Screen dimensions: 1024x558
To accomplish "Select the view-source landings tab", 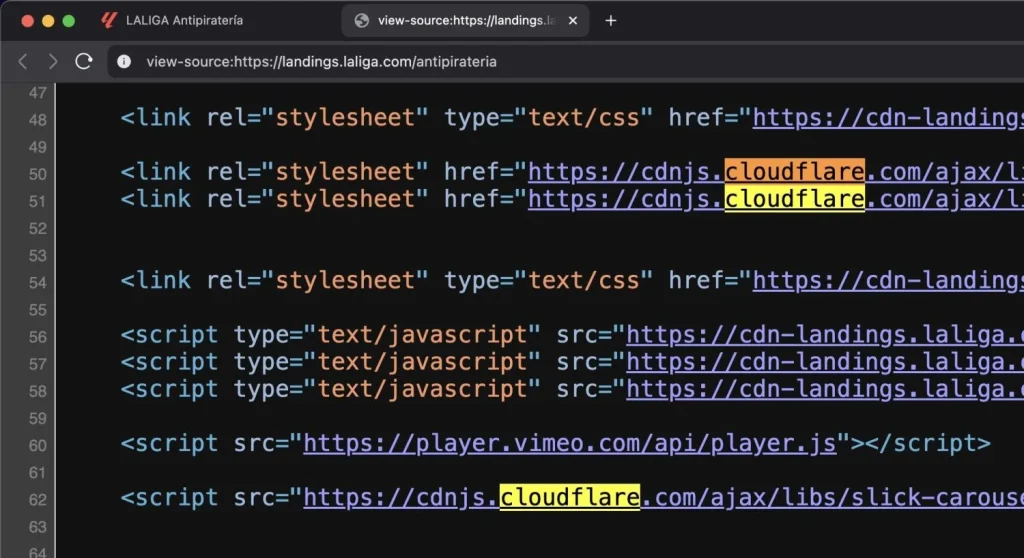I will click(466, 20).
